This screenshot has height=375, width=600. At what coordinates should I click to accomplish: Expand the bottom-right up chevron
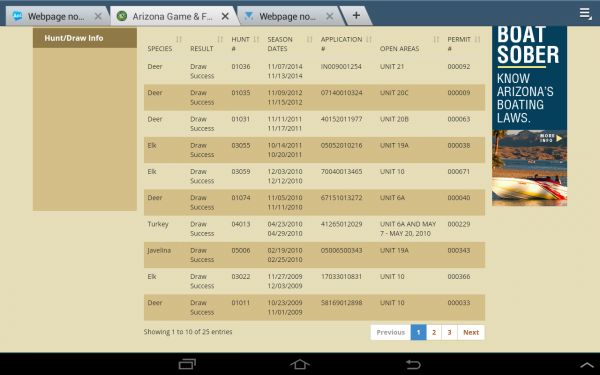coord(587,365)
